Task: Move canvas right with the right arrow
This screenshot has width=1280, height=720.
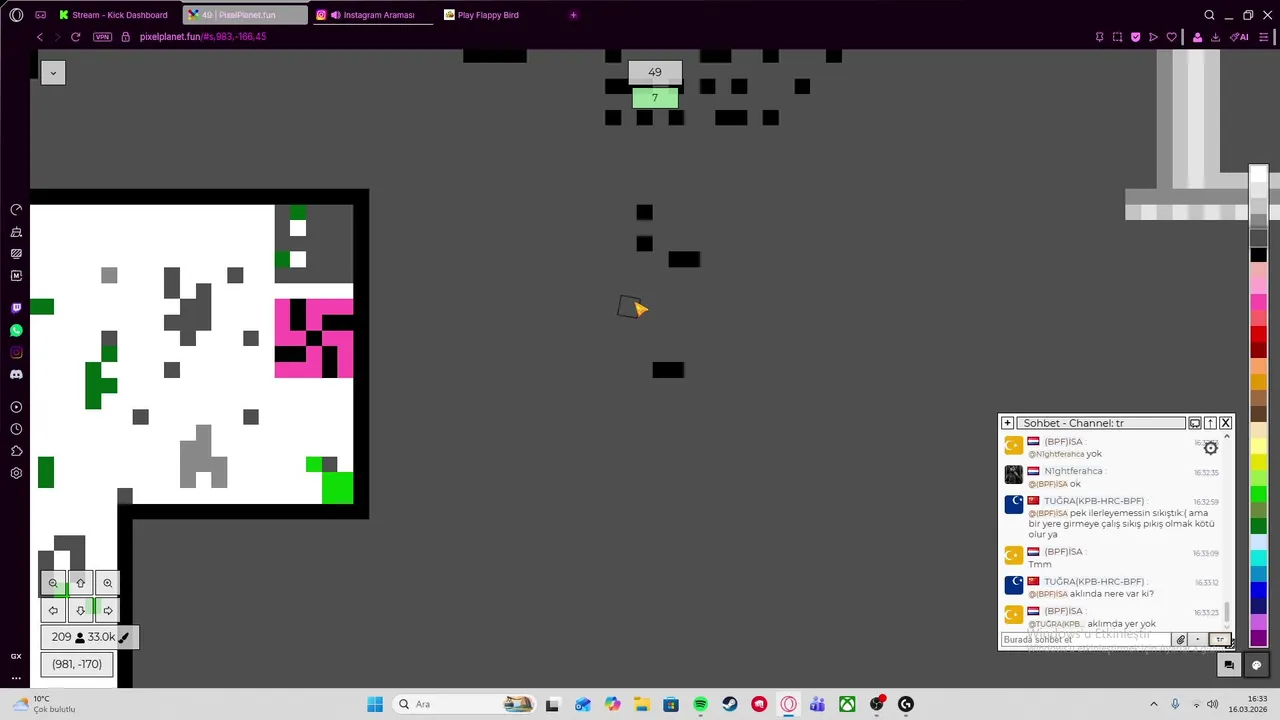Action: [x=108, y=610]
